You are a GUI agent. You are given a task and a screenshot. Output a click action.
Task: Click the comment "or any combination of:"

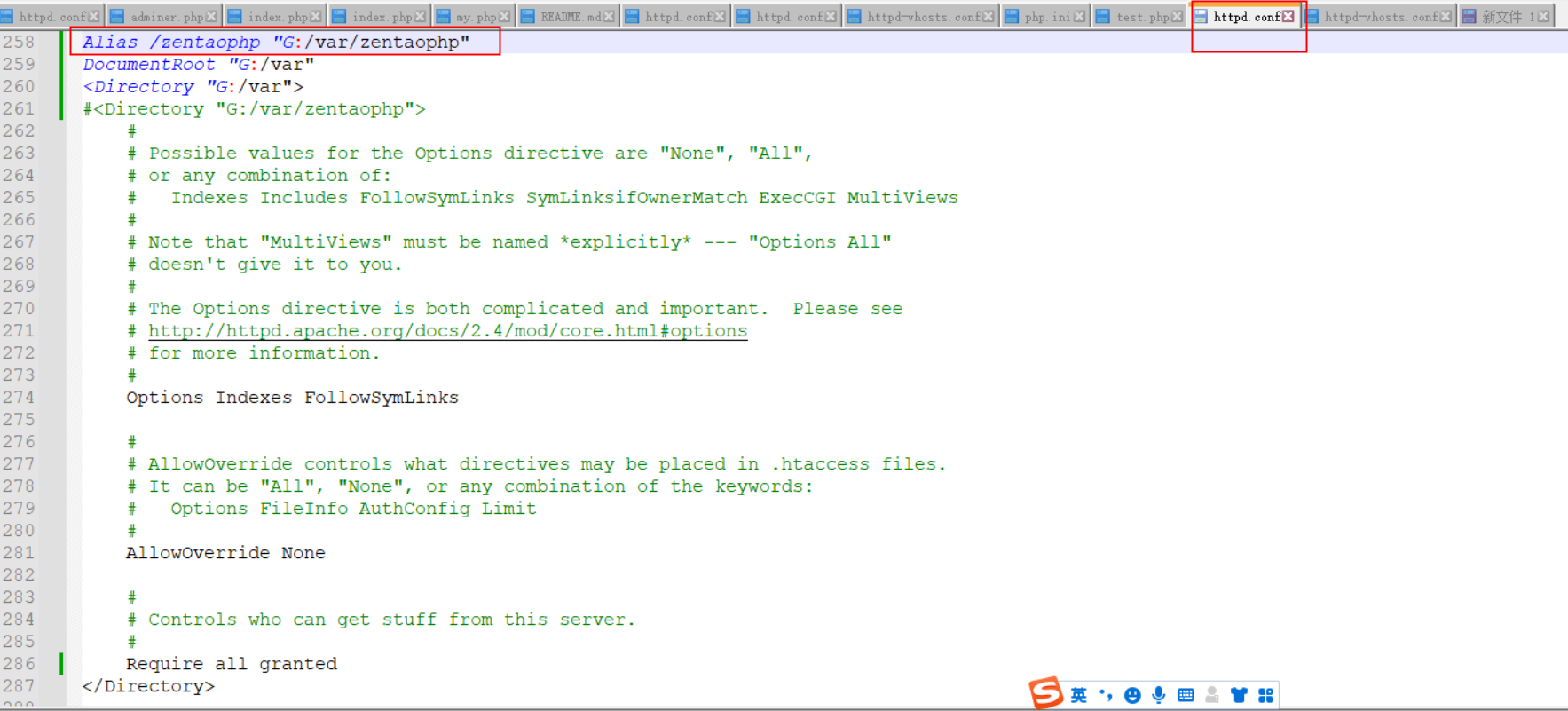tap(259, 176)
